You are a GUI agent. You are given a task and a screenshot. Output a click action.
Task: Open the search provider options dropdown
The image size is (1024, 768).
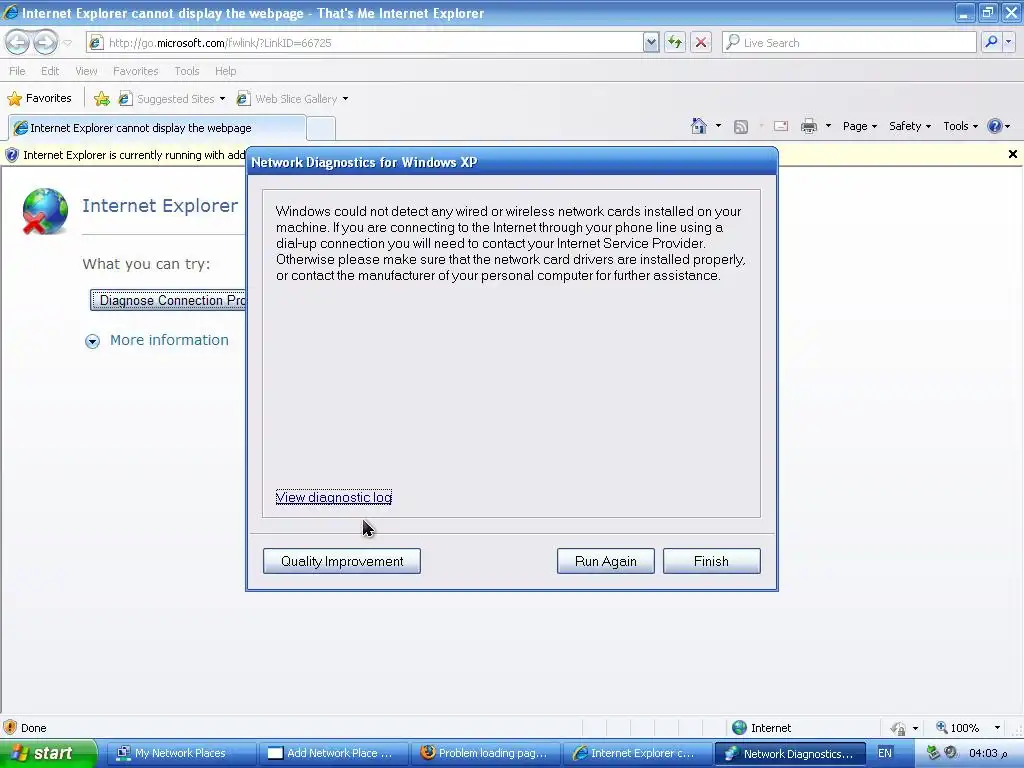pos(1009,42)
